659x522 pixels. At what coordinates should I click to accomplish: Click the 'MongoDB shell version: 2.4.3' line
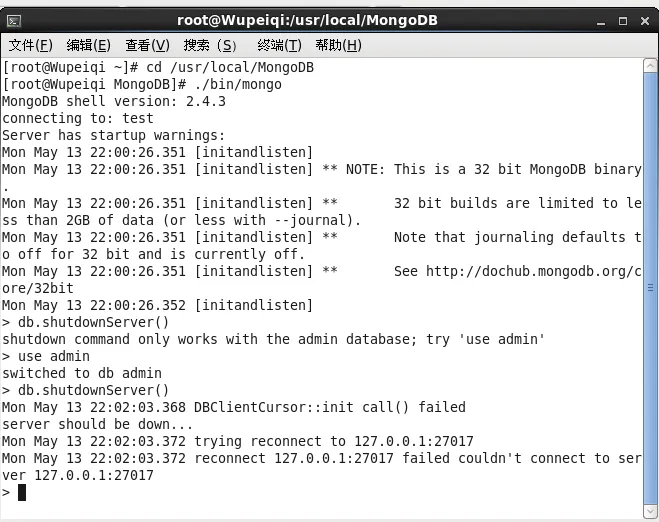tap(114, 101)
